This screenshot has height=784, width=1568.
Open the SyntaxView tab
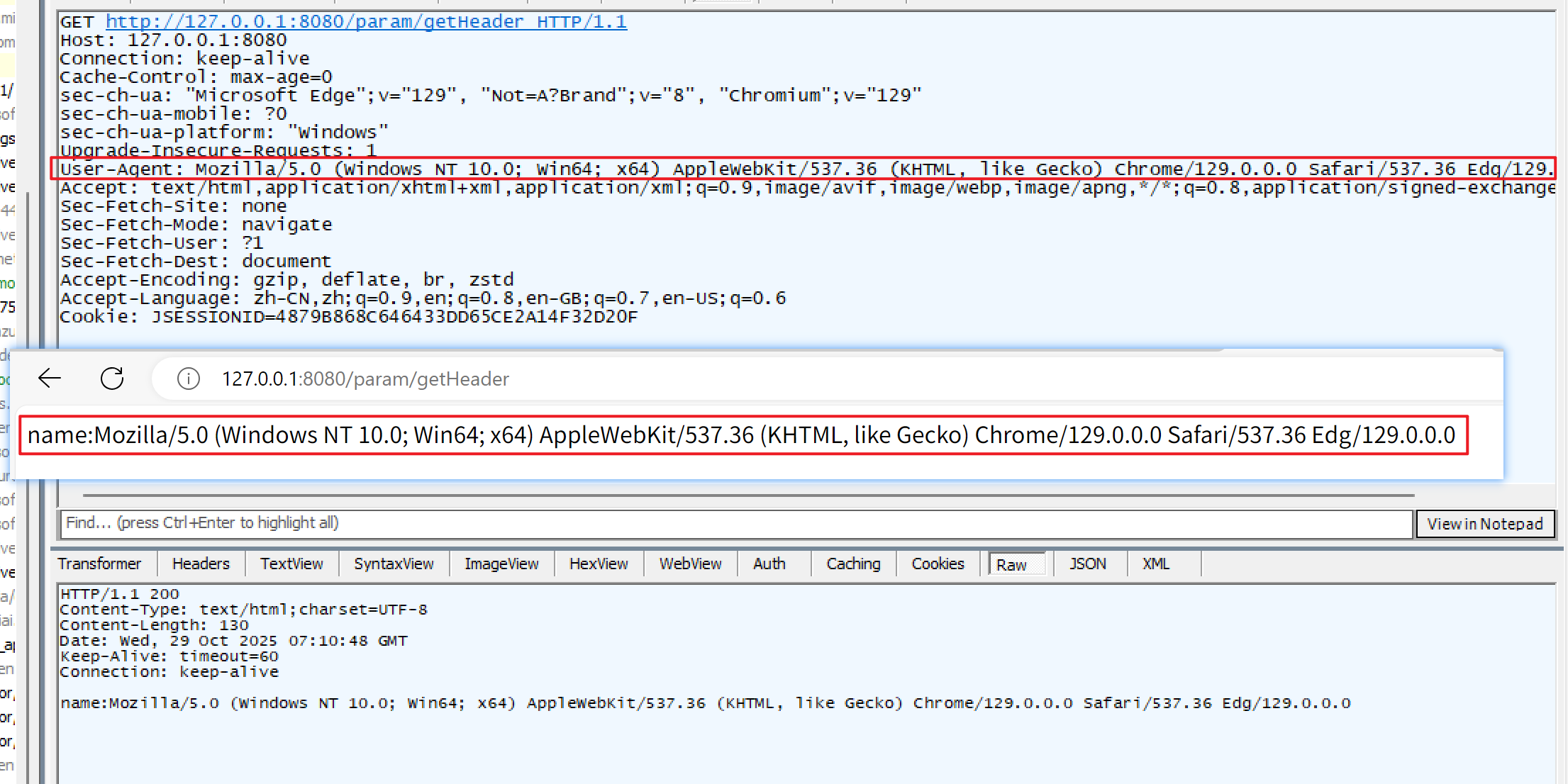tap(394, 564)
